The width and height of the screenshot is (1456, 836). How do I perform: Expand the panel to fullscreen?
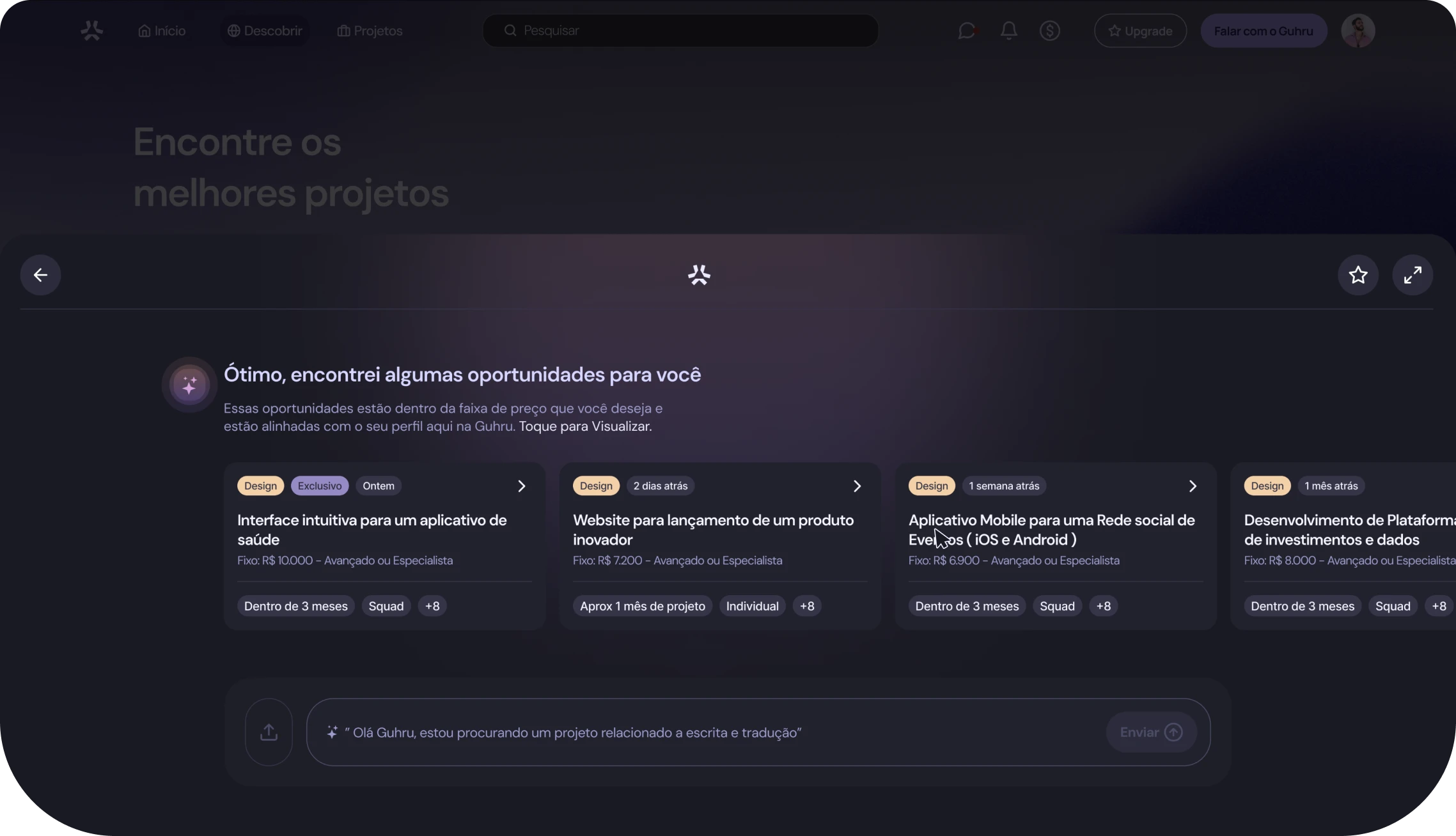click(x=1413, y=275)
